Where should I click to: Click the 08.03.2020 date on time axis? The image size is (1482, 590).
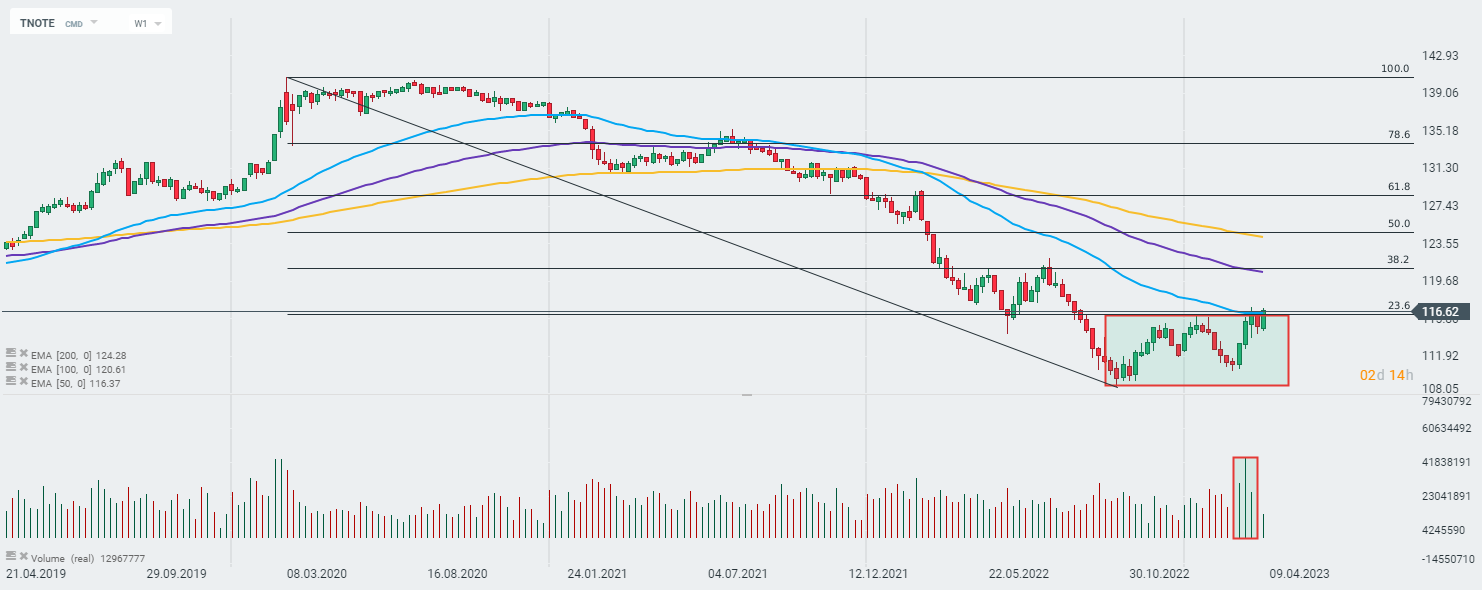tap(316, 574)
